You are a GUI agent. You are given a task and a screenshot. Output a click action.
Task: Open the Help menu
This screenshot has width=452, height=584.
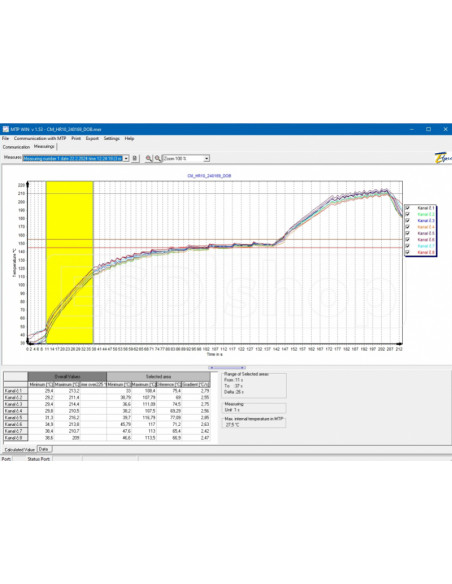pos(129,138)
